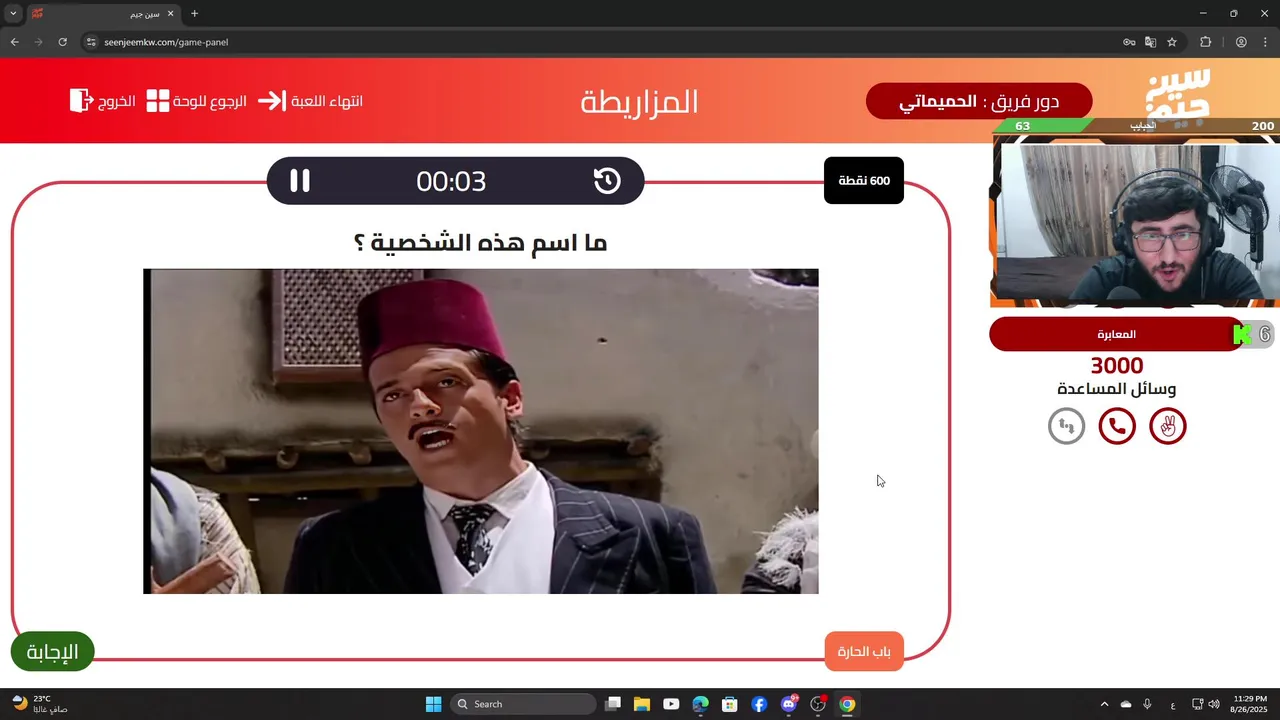Click the microphone icon in system tray

[1147, 704]
